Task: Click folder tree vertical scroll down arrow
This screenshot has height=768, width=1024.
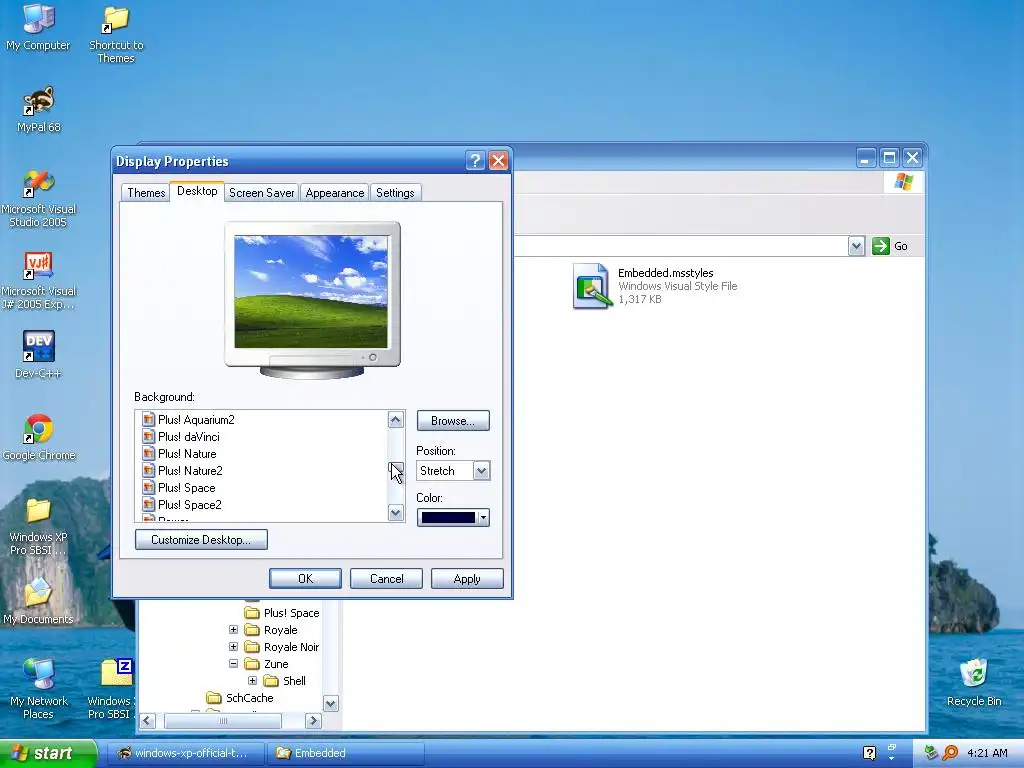Action: click(331, 703)
